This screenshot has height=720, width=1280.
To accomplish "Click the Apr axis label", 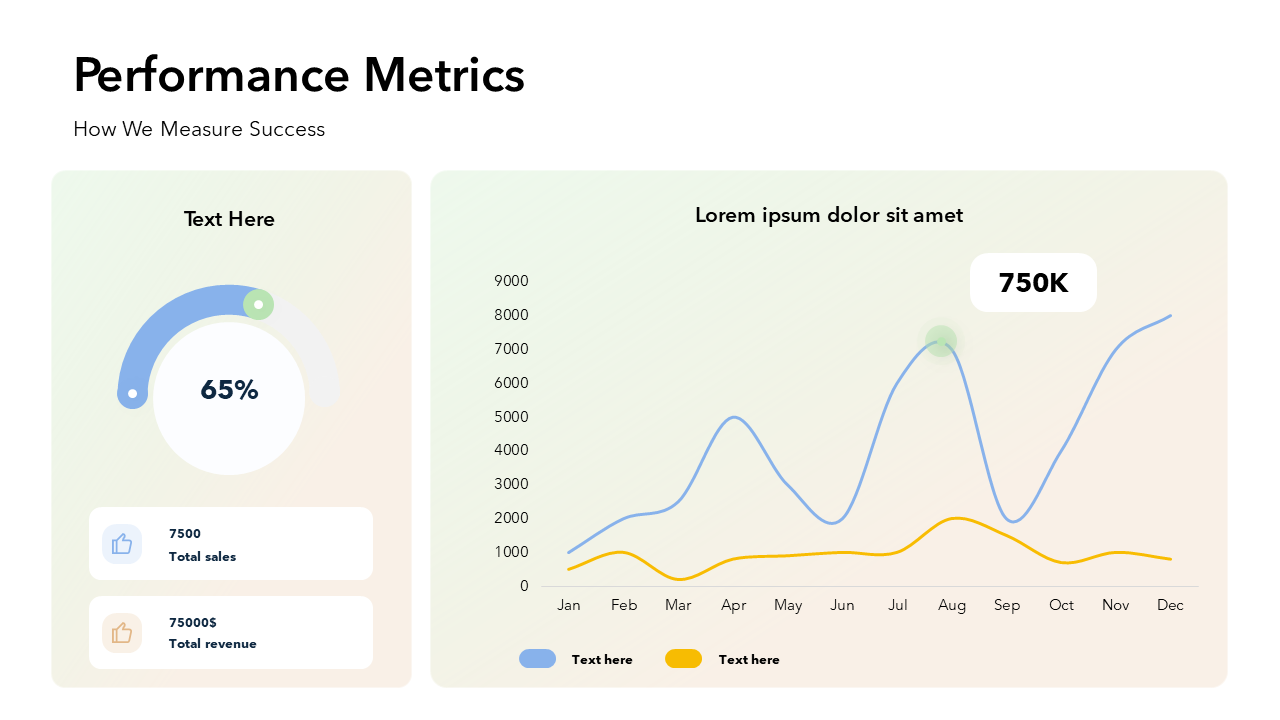I will click(x=734, y=605).
